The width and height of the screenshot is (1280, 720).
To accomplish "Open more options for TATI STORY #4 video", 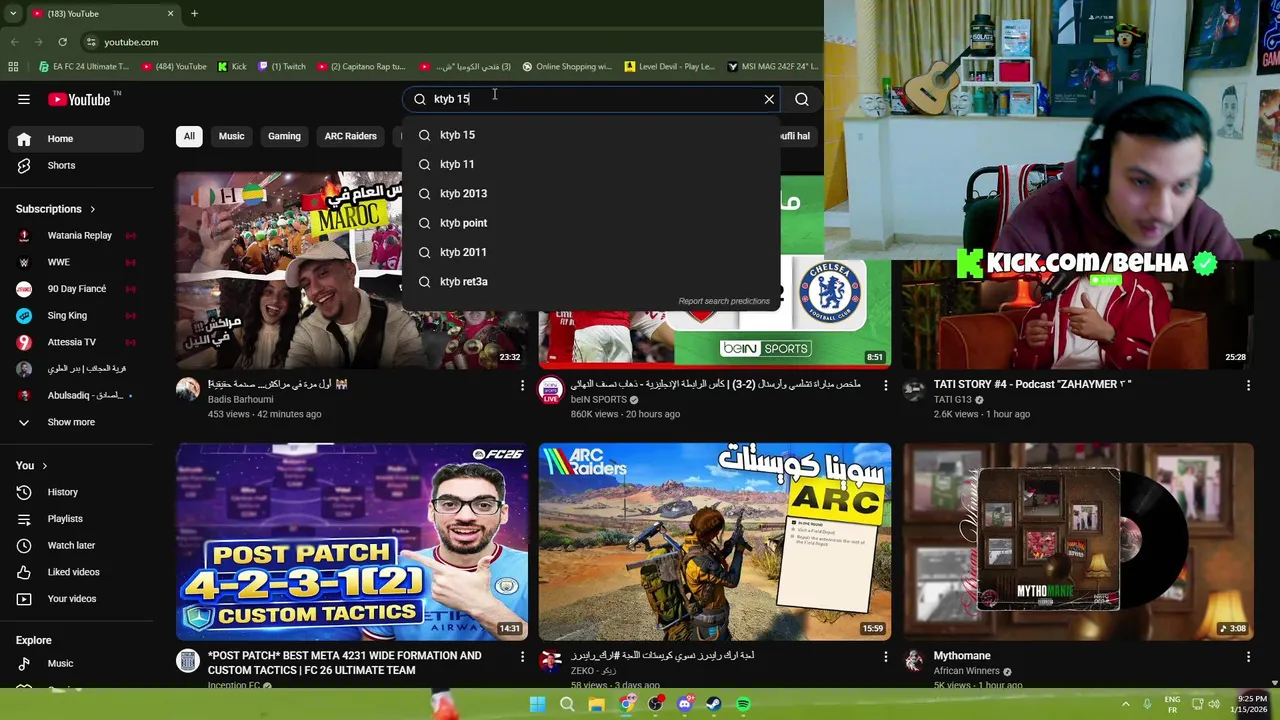I will click(x=1248, y=385).
